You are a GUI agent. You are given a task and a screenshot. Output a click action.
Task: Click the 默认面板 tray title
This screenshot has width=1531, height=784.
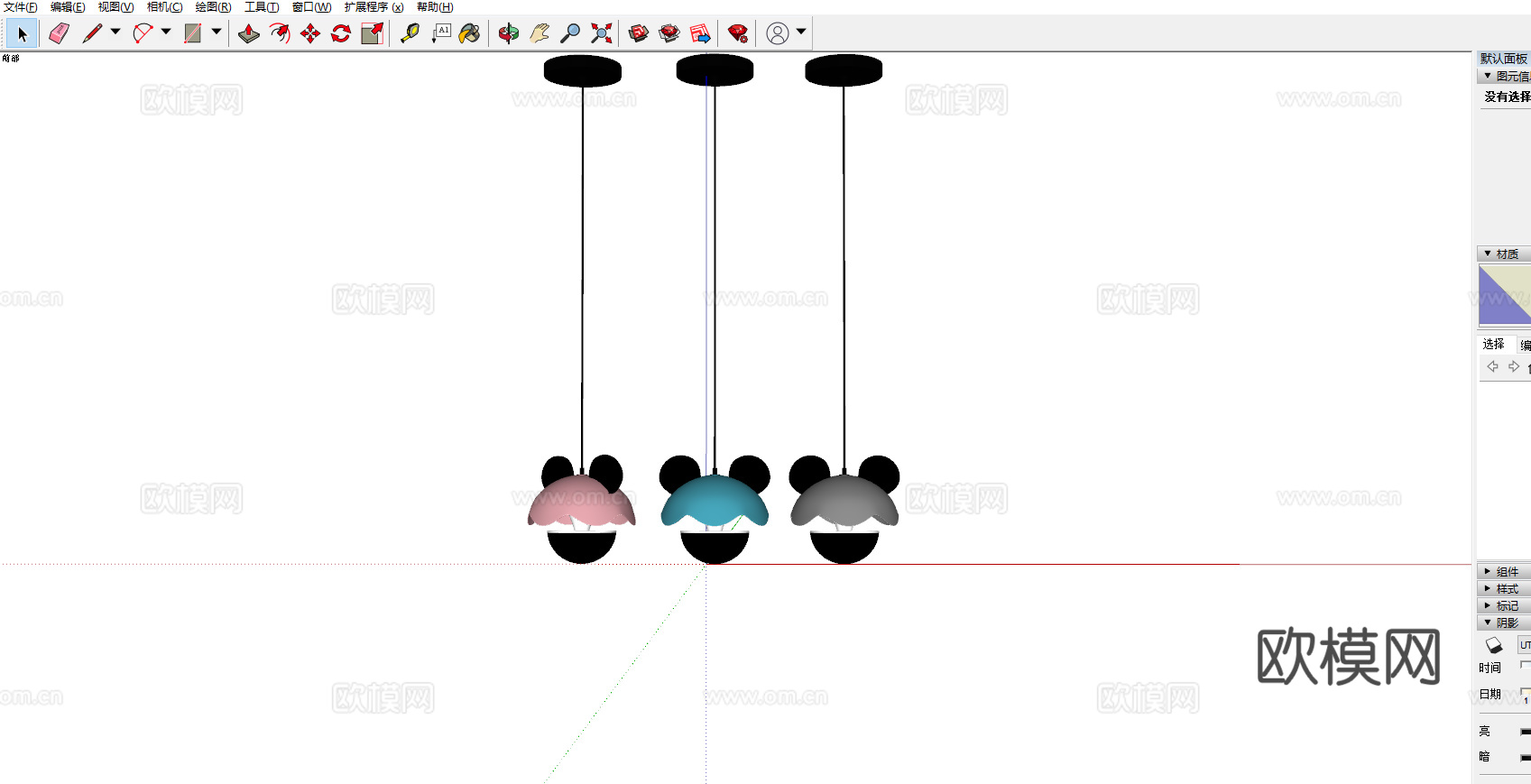click(1504, 59)
